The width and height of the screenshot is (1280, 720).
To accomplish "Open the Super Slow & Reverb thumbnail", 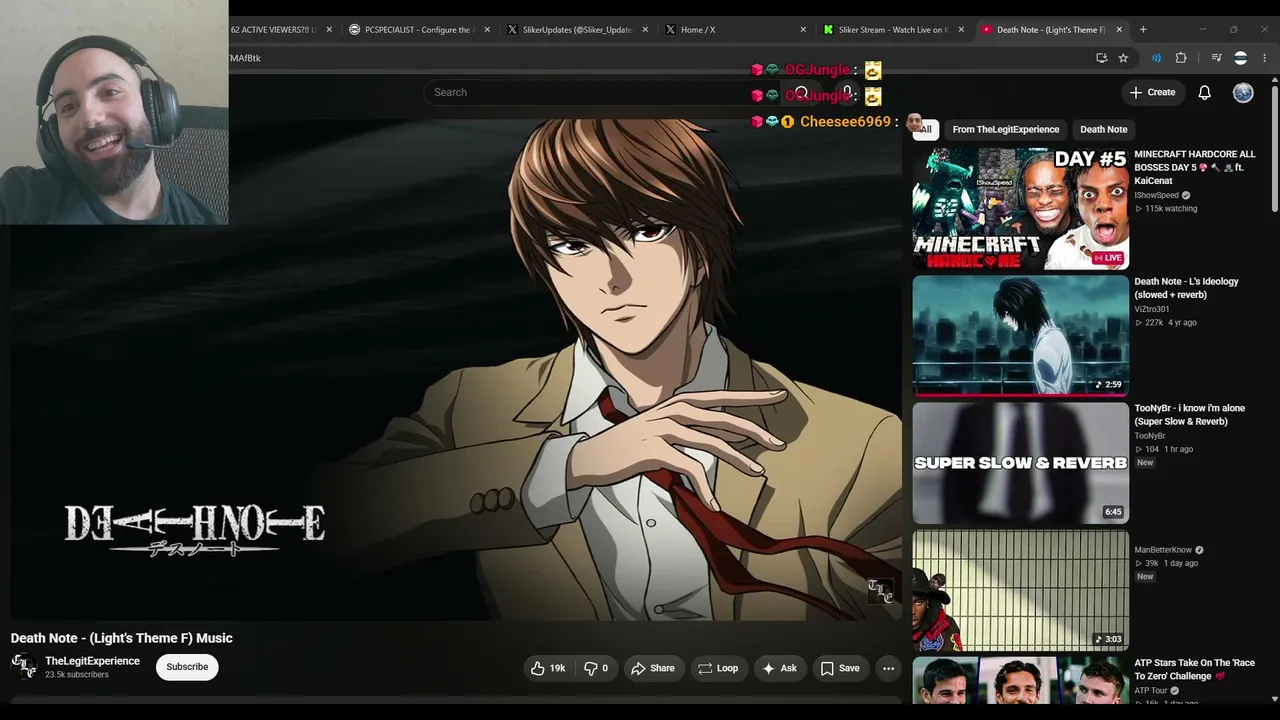I will 1020,463.
